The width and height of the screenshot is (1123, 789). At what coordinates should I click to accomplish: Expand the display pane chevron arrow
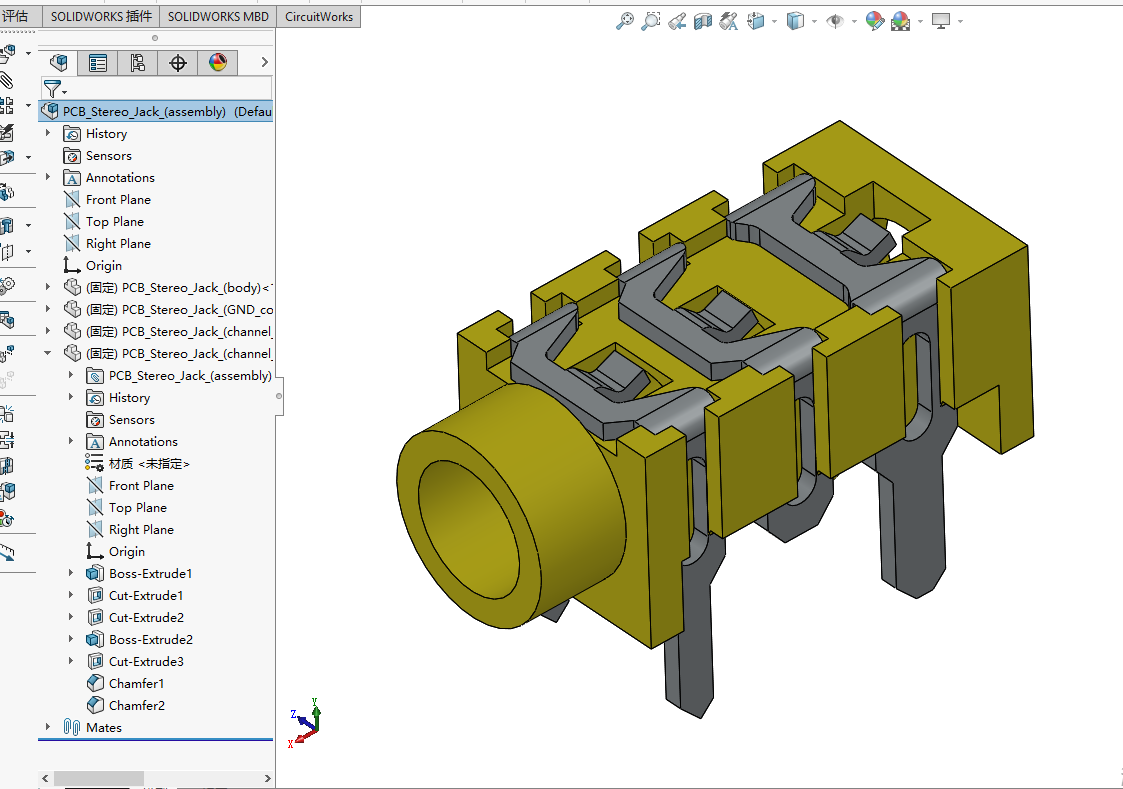tap(264, 62)
